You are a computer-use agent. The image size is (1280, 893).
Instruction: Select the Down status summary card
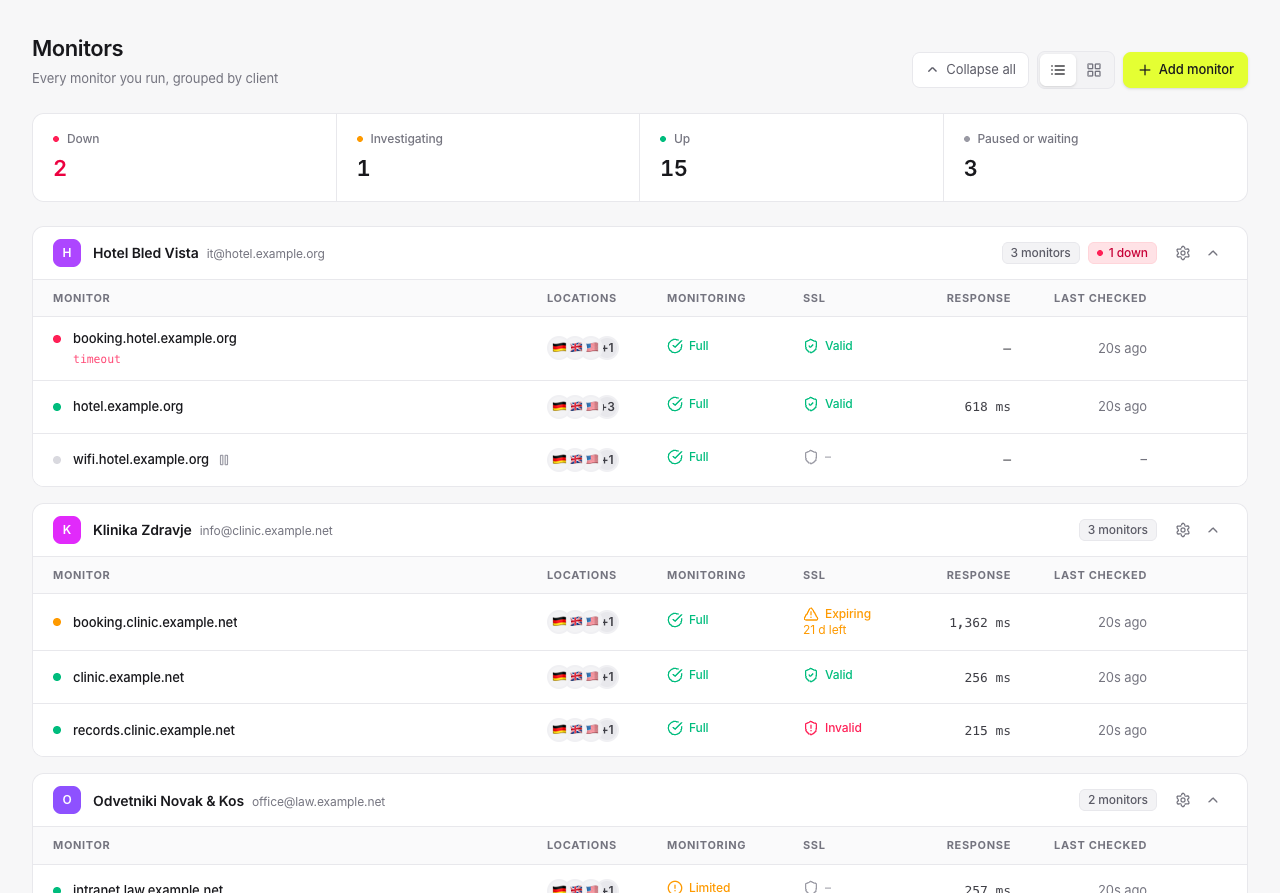185,157
